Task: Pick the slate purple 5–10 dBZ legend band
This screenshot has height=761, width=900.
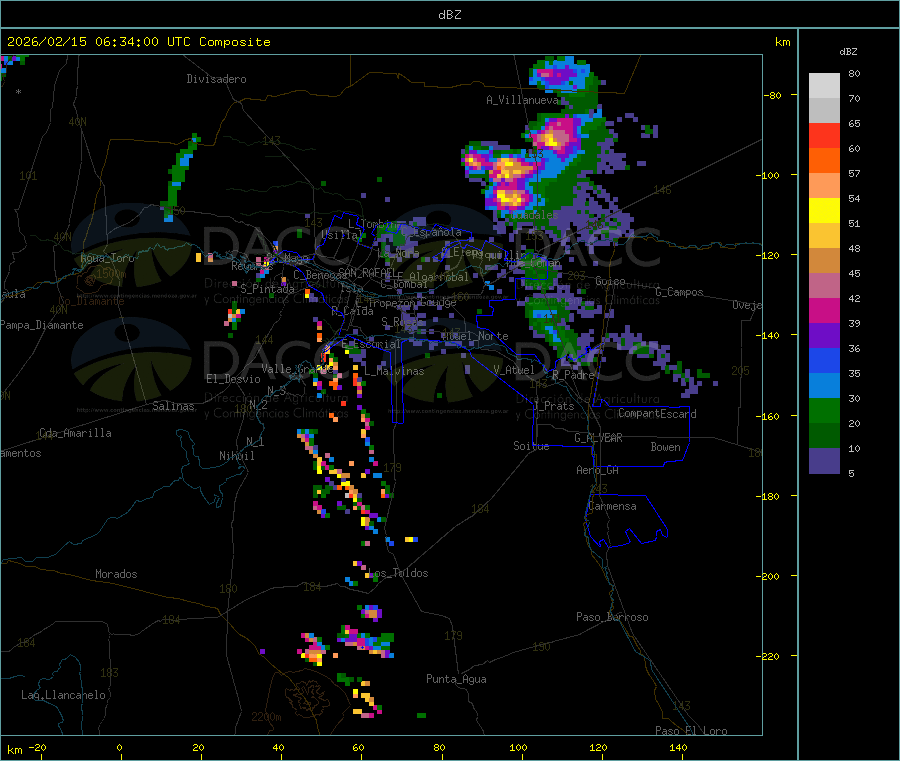Action: click(x=824, y=461)
